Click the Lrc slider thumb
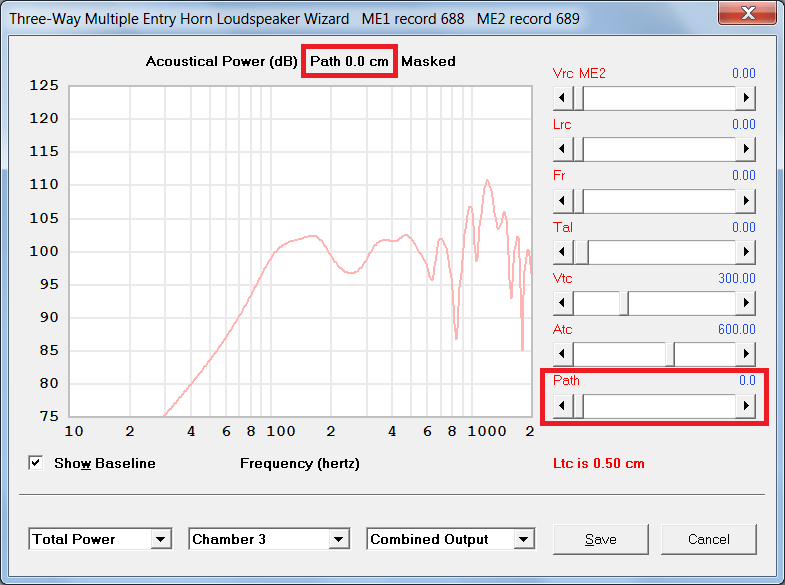The height and width of the screenshot is (585, 785). pos(579,149)
